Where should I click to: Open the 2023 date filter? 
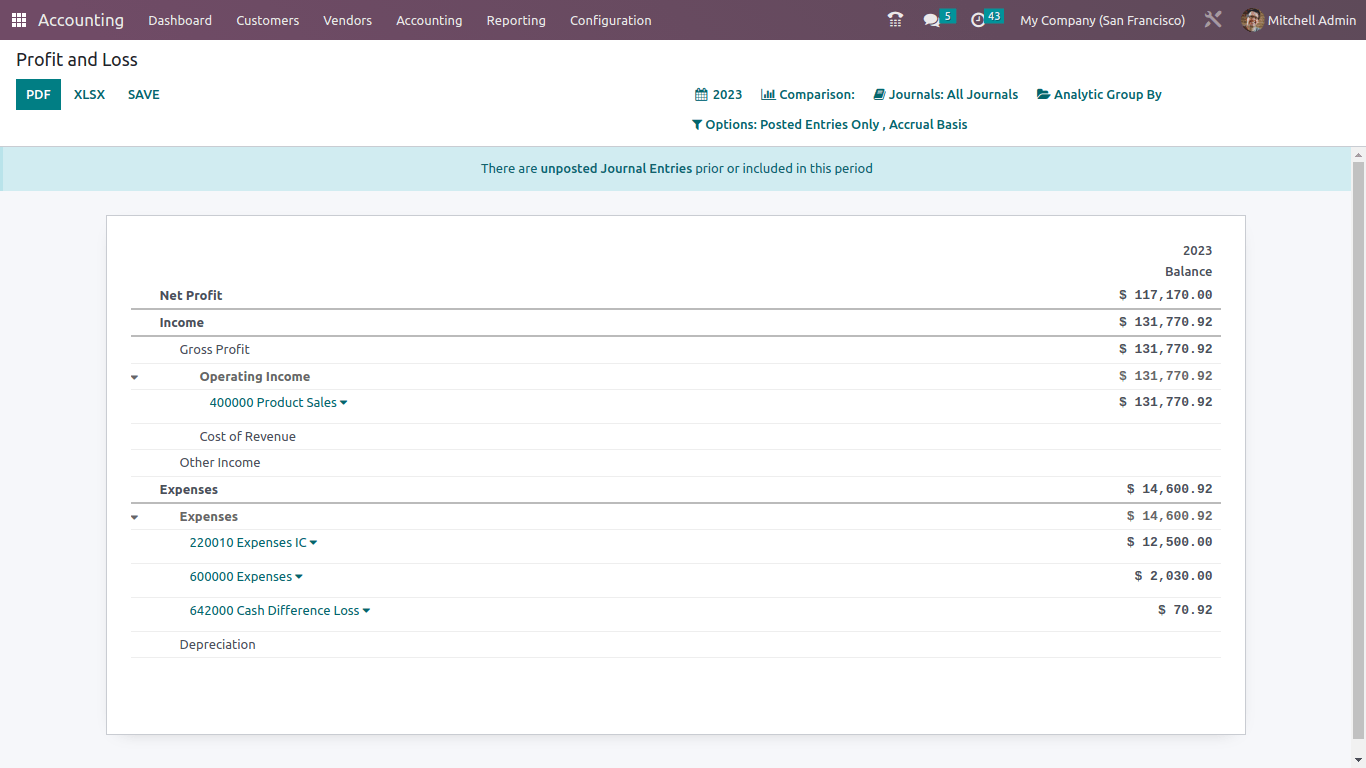719,95
